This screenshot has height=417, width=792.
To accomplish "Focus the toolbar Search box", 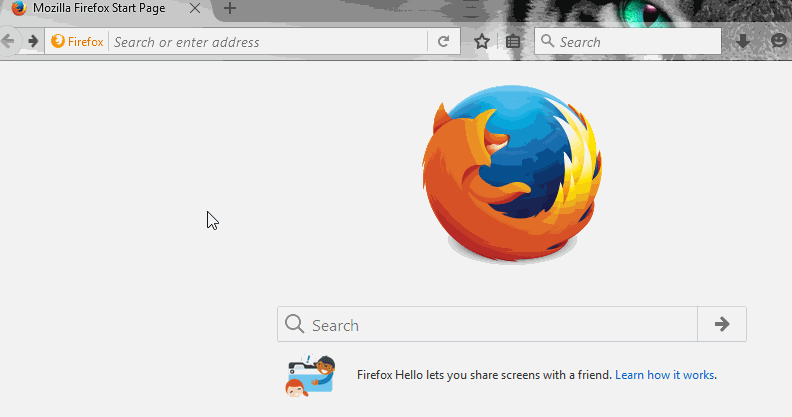I will pos(628,41).
